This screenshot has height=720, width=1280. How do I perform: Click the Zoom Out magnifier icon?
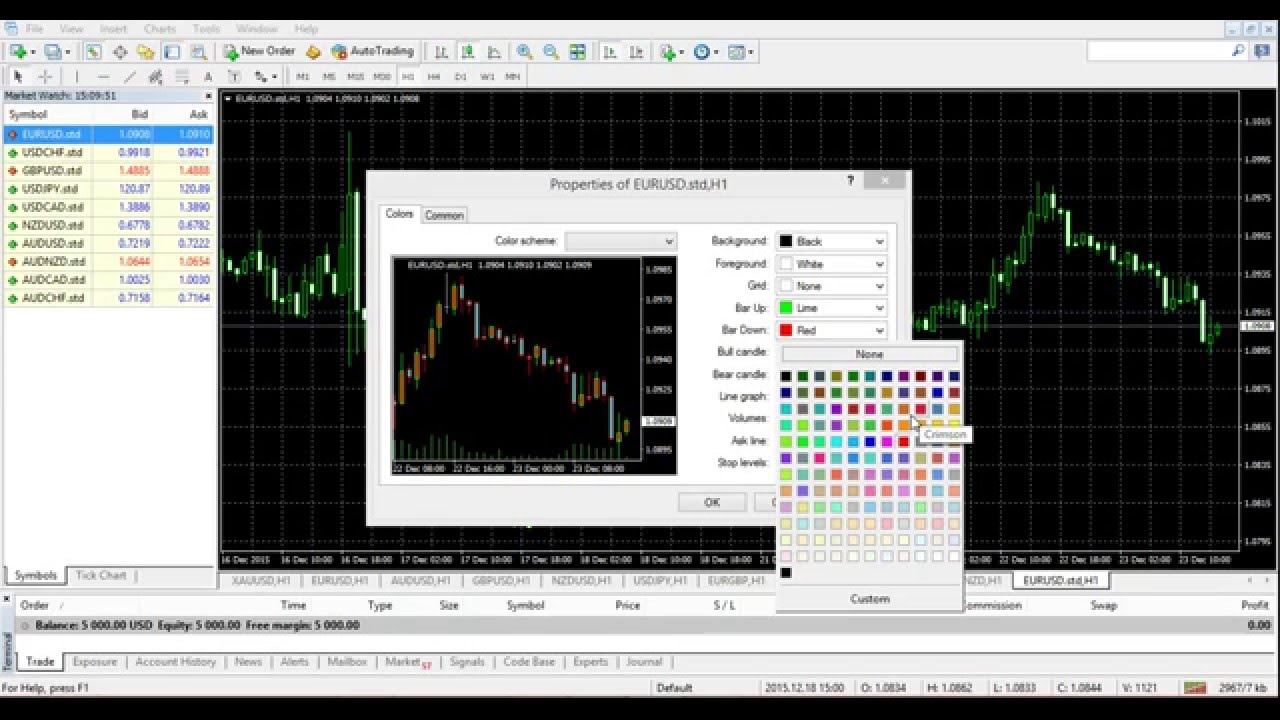click(551, 52)
